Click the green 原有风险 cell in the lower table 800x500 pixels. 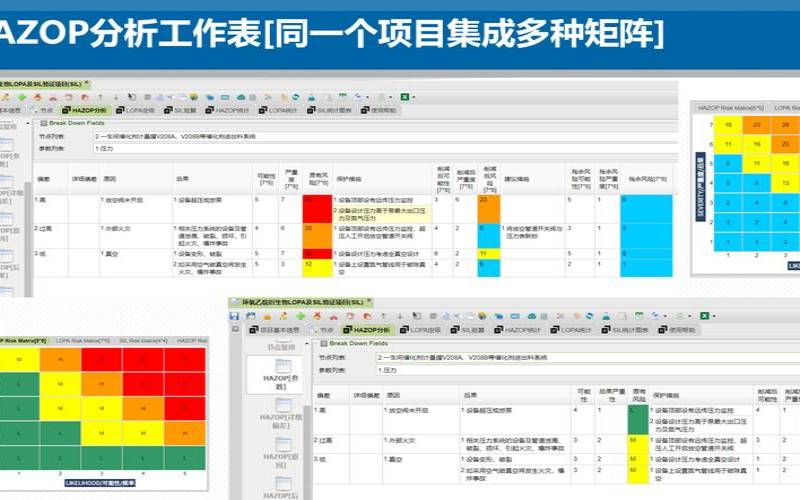(x=638, y=419)
